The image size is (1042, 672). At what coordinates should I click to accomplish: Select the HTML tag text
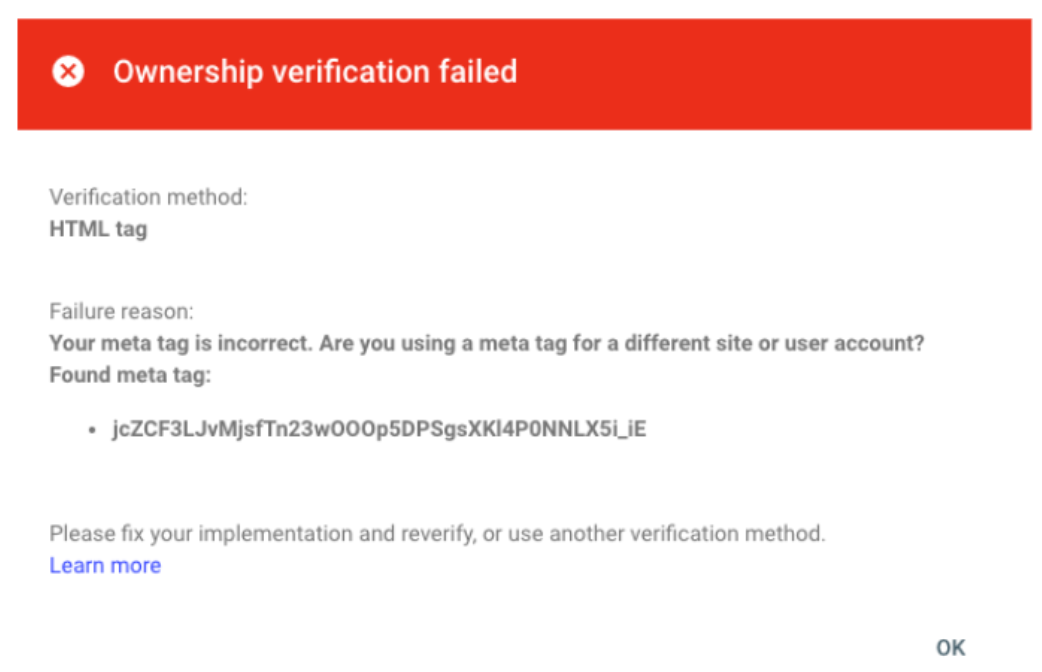coord(98,229)
